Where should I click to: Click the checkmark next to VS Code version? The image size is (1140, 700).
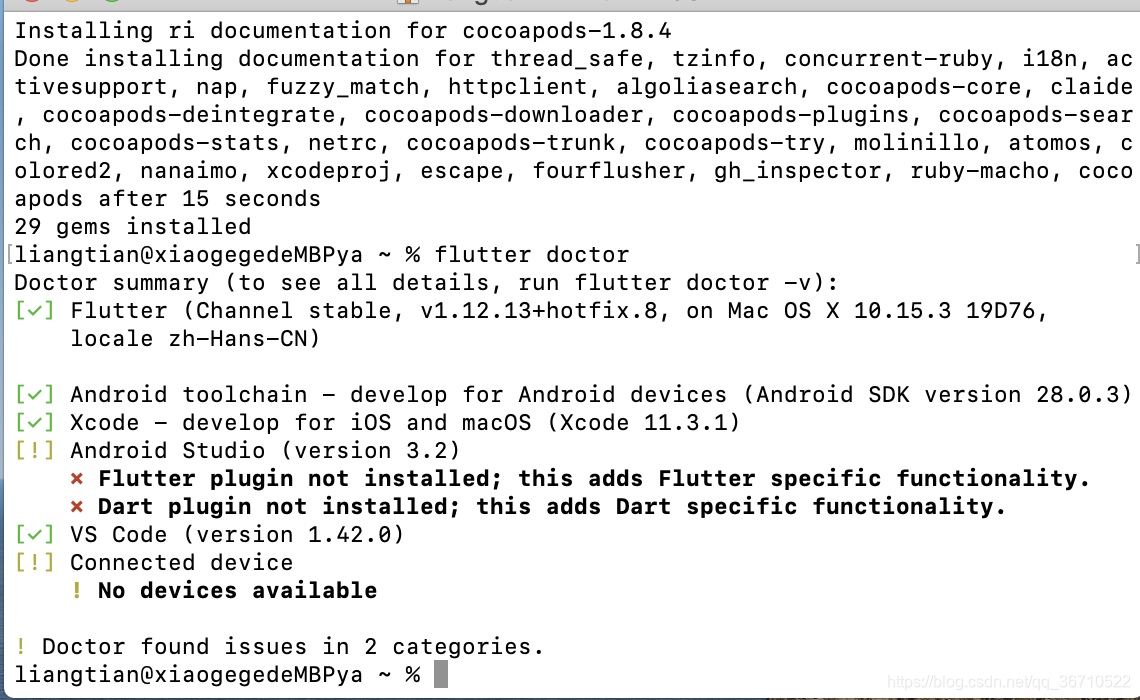pos(34,535)
